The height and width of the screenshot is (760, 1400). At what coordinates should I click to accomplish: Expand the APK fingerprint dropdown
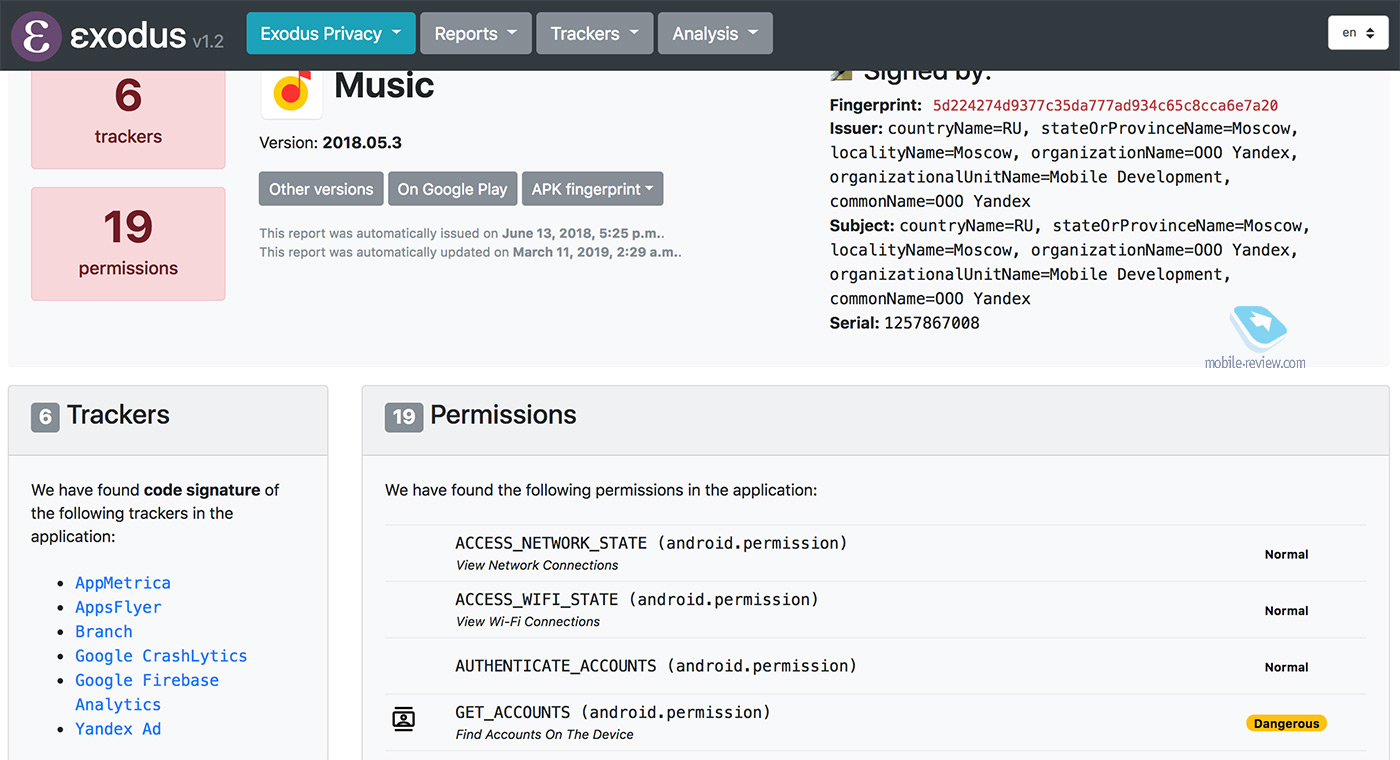click(x=592, y=189)
